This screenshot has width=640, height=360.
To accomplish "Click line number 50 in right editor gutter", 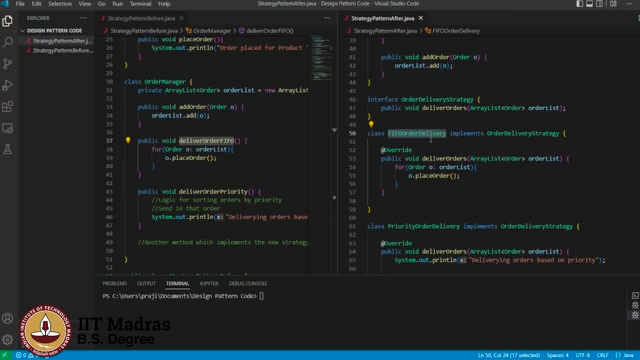I will [352, 133].
